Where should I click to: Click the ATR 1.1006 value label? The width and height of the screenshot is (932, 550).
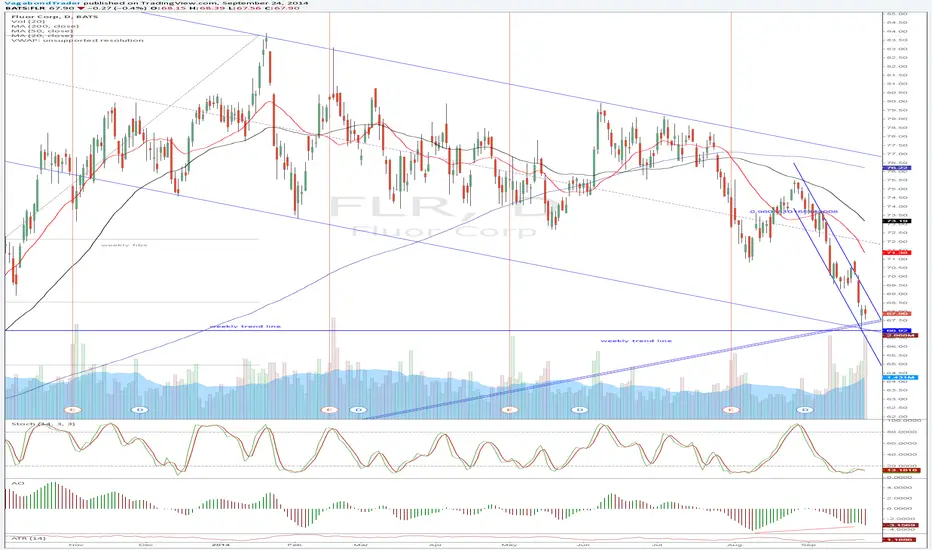(x=900, y=539)
